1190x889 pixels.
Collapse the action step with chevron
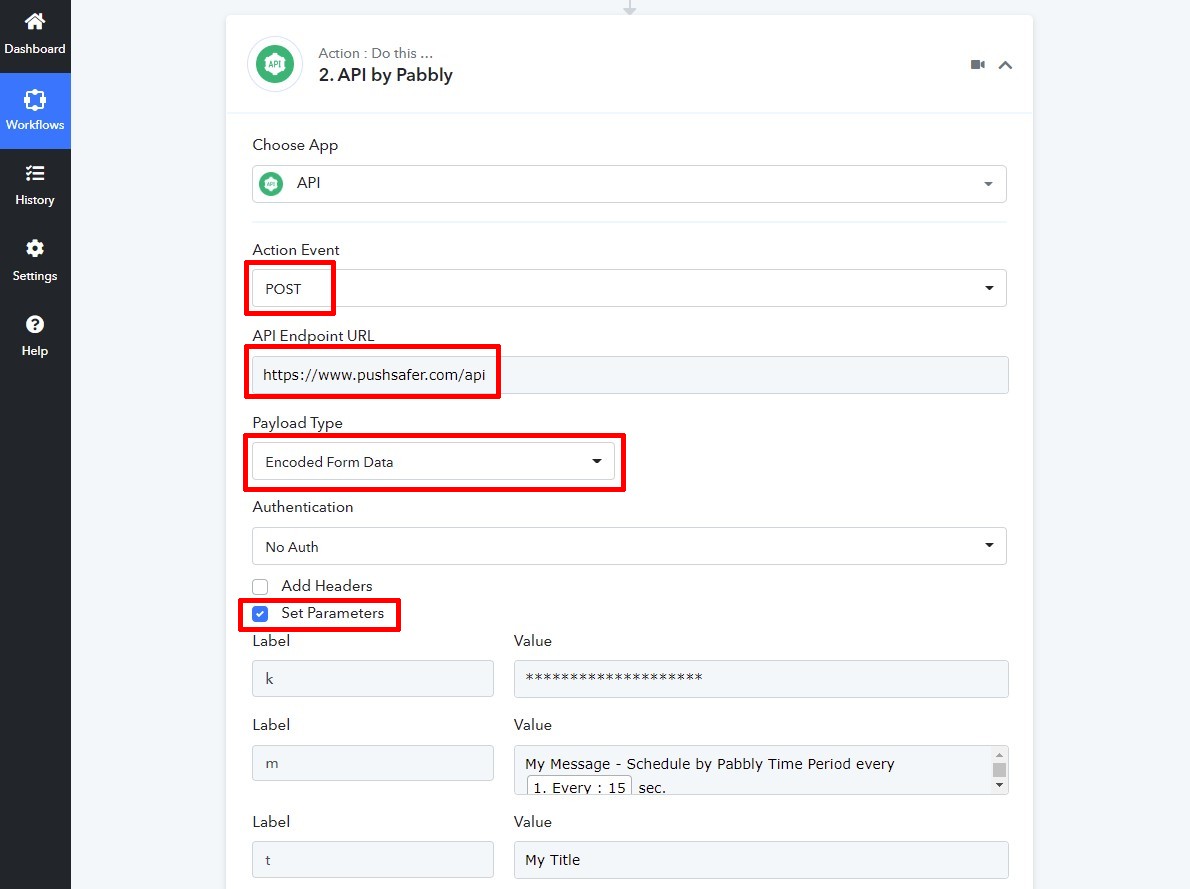pyautogui.click(x=1006, y=65)
